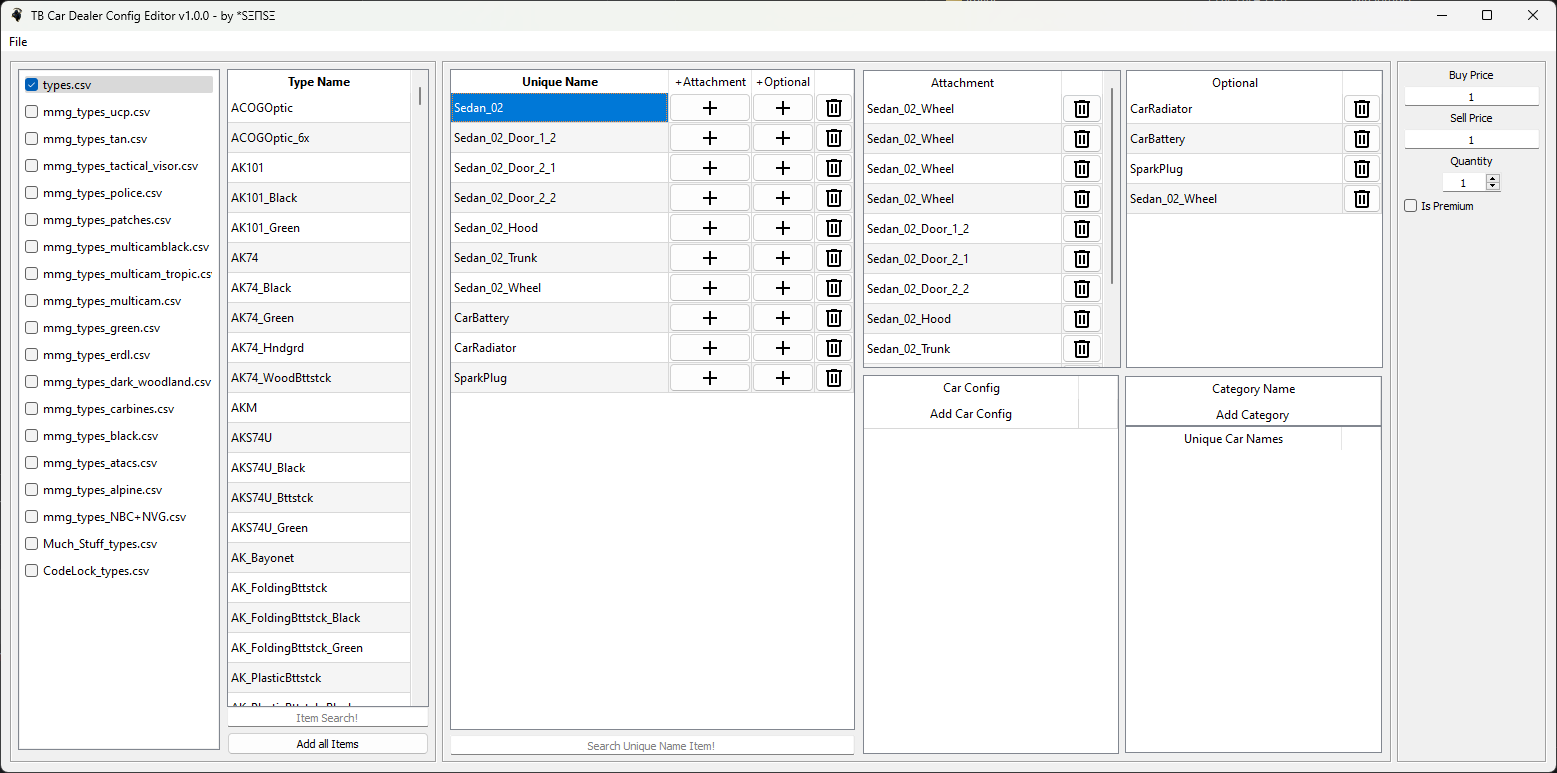This screenshot has height=773, width=1557.
Task: Click Add Car Config
Action: 970,414
